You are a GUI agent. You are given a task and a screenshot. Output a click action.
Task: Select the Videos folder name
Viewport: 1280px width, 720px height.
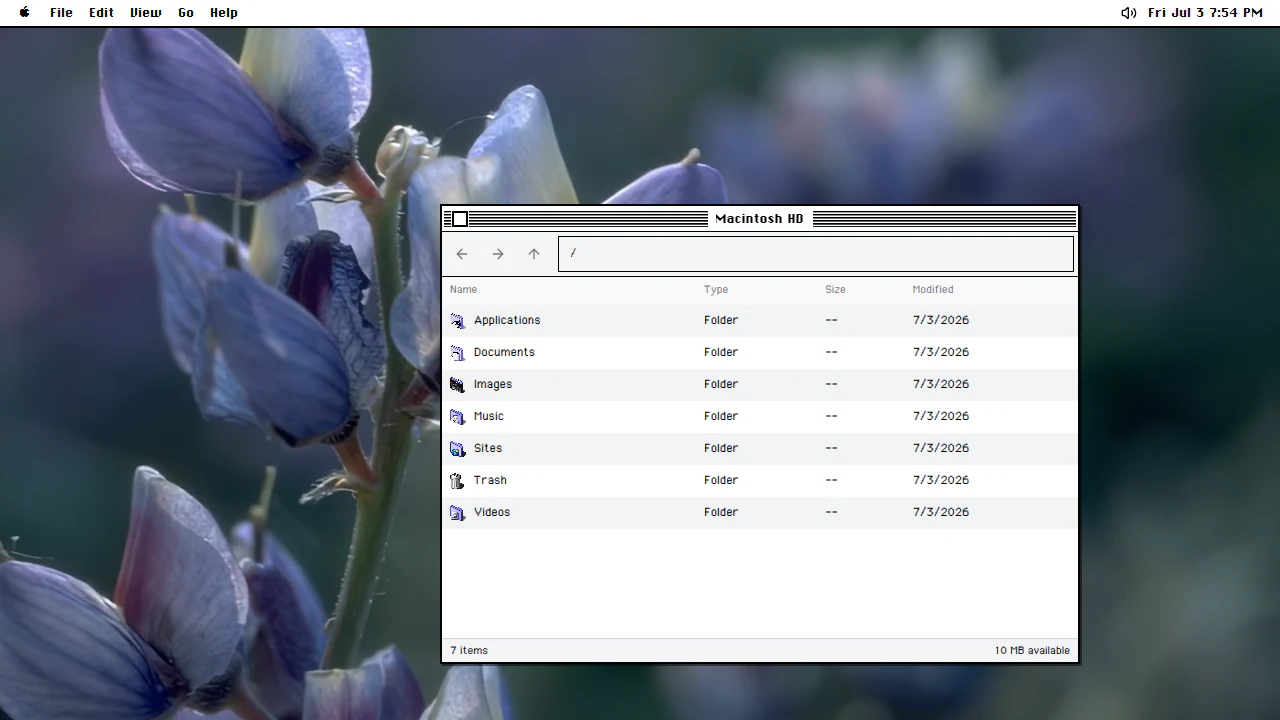[x=492, y=512]
